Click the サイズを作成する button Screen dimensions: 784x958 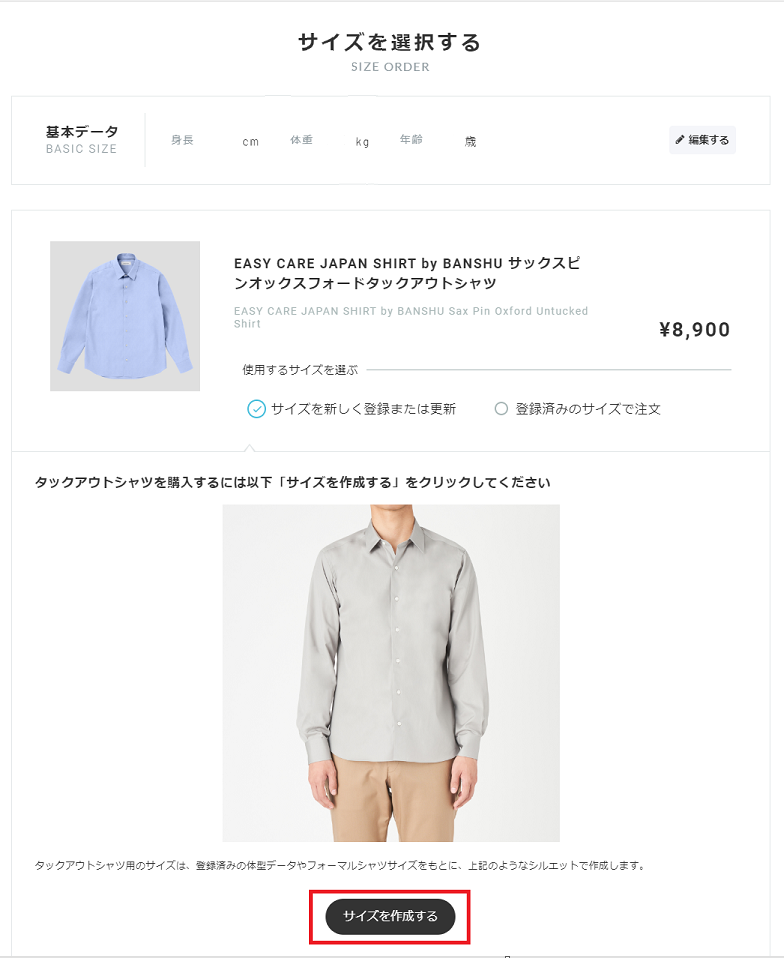click(390, 916)
